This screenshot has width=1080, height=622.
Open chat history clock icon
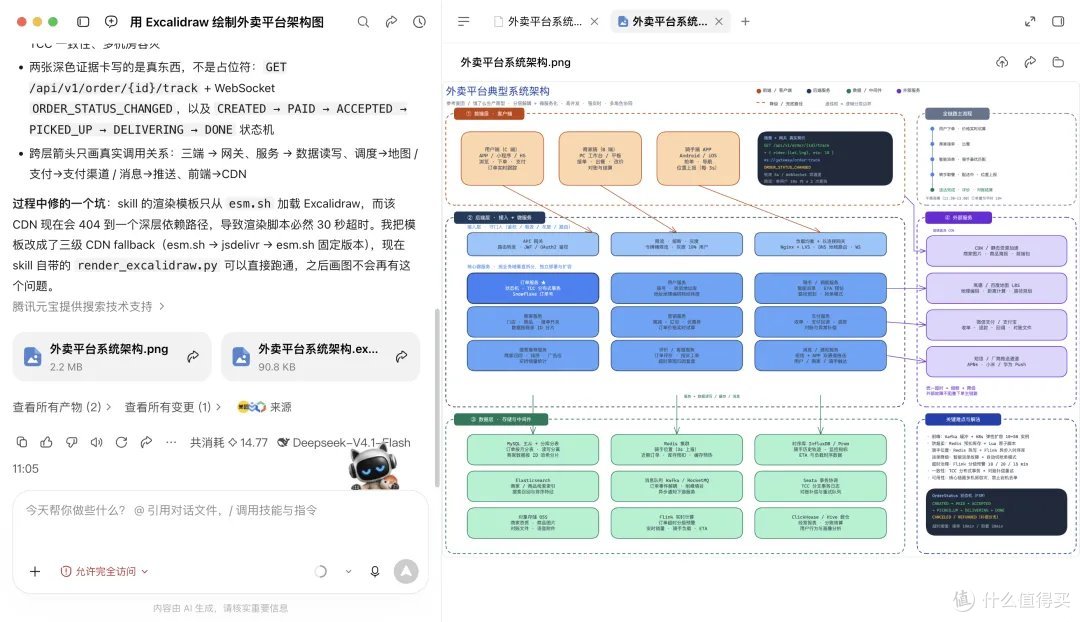point(419,22)
